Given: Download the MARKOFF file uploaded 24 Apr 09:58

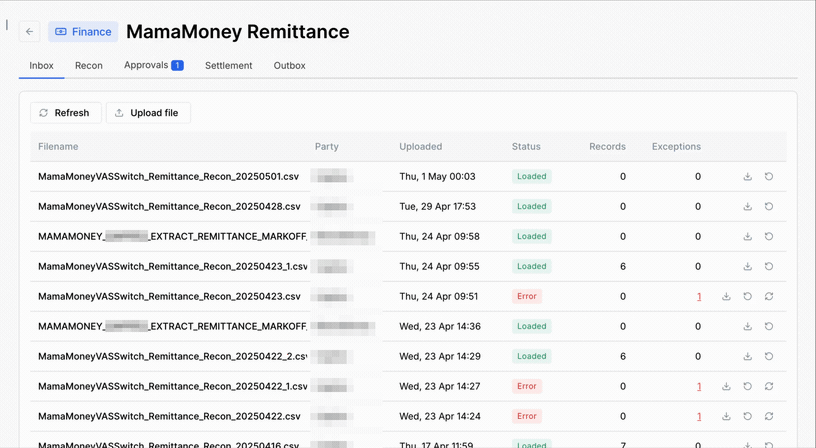Looking at the screenshot, I should [747, 236].
